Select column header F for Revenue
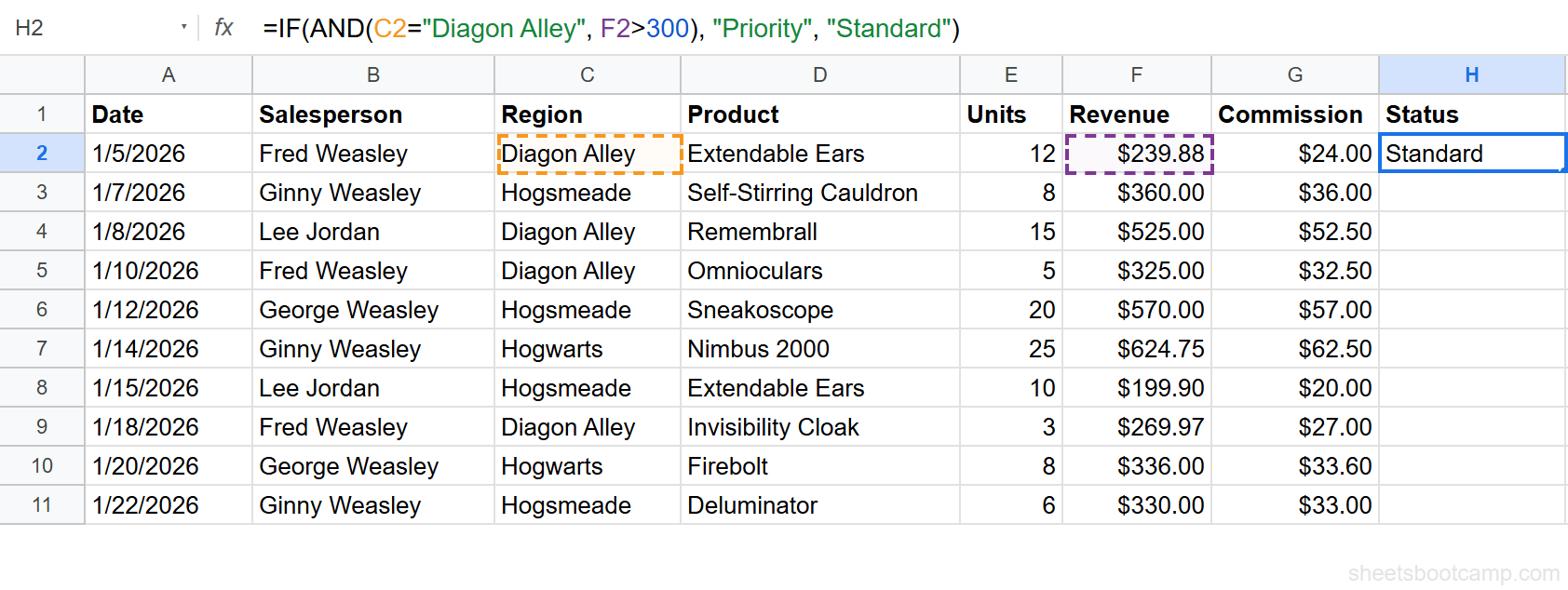 1136,74
